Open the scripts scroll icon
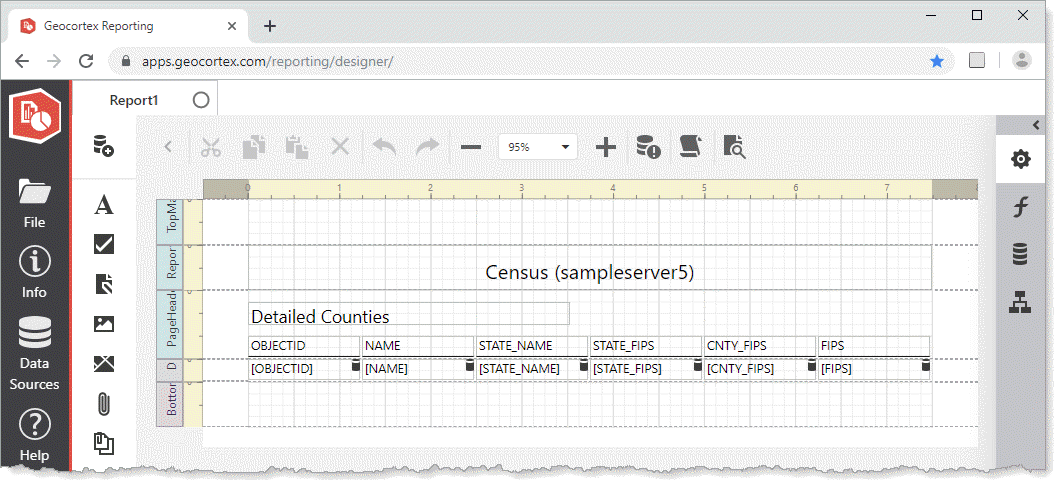Image resolution: width=1061 pixels, height=480 pixels. pos(691,147)
